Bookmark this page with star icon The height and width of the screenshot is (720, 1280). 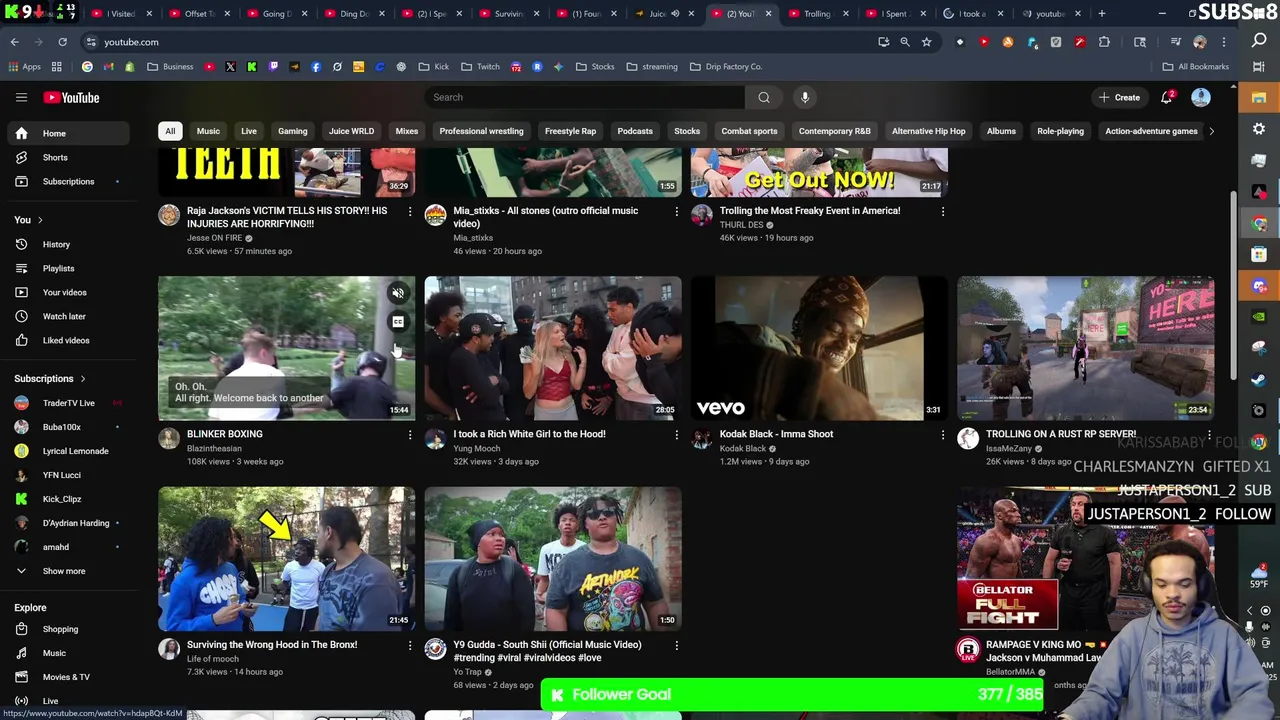coord(926,42)
